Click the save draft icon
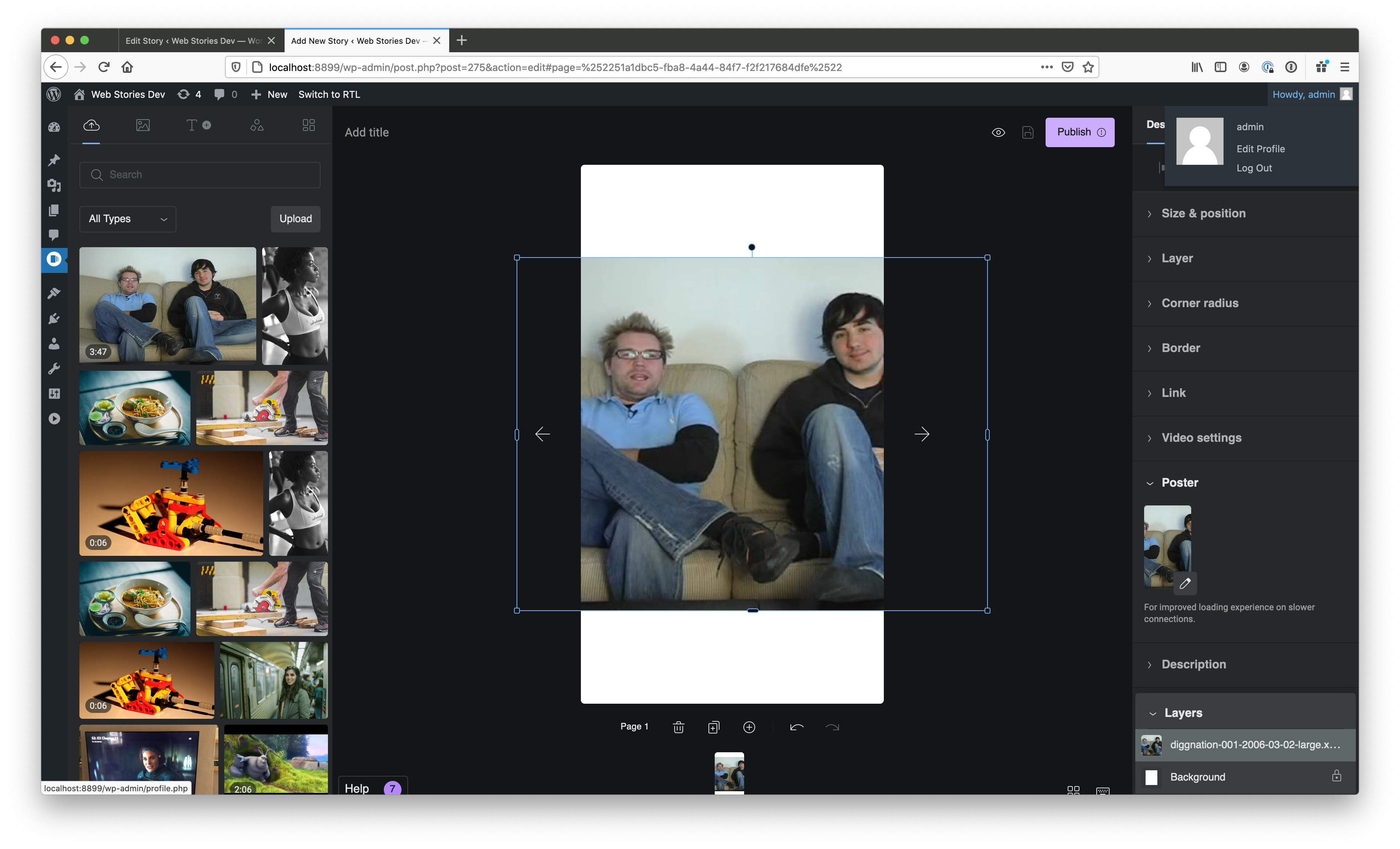Screen dimensions: 1400x849 click(1027, 132)
